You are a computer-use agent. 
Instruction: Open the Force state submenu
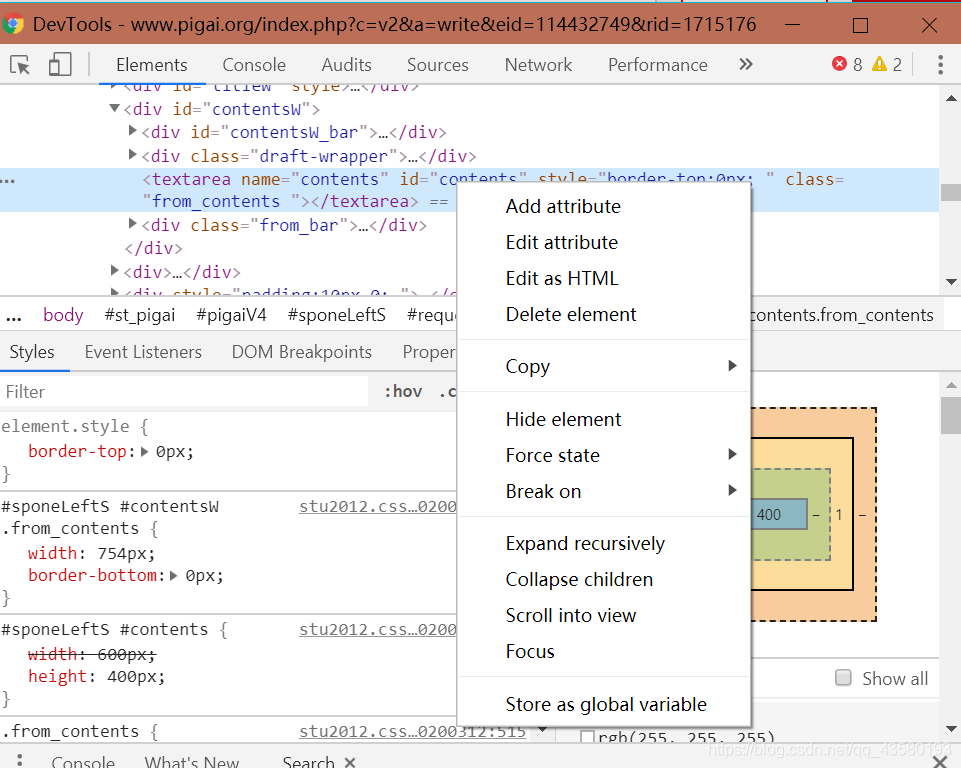(x=604, y=455)
